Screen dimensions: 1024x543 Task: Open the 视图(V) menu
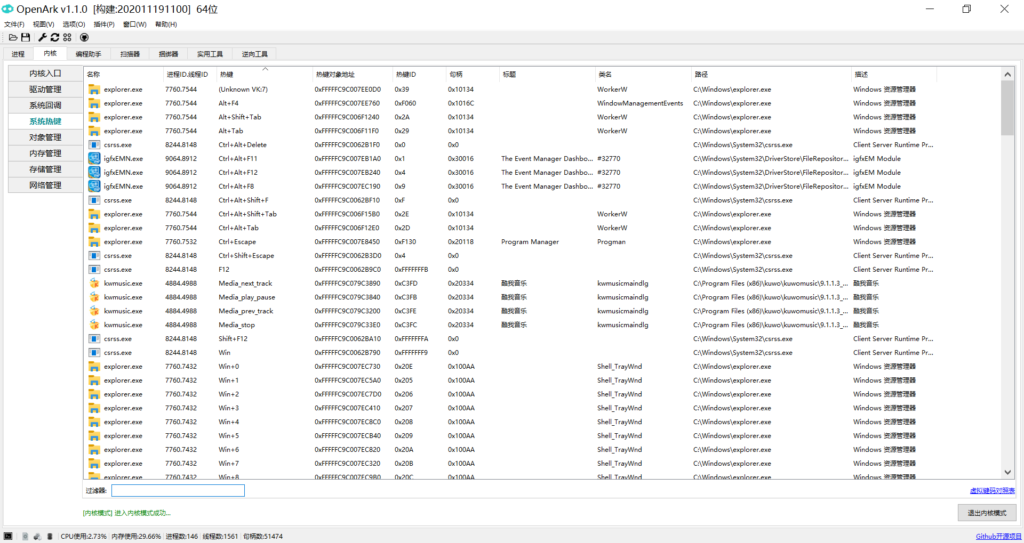pyautogui.click(x=44, y=24)
